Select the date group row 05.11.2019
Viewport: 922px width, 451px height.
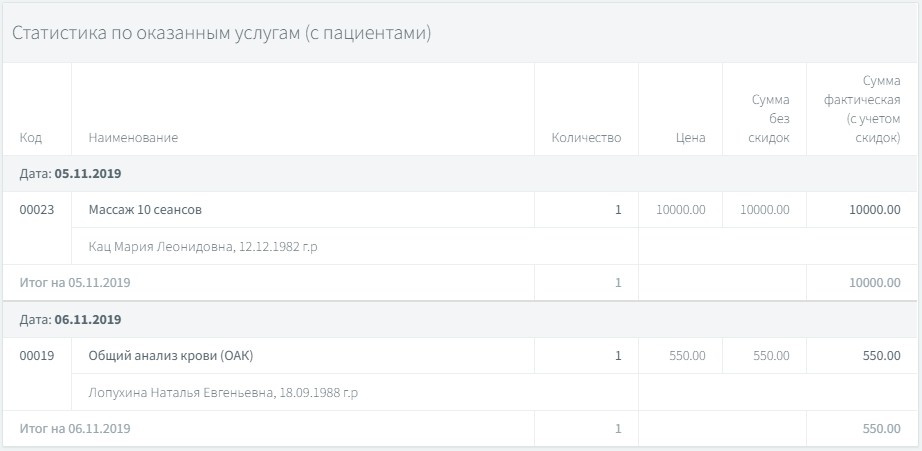tap(461, 173)
